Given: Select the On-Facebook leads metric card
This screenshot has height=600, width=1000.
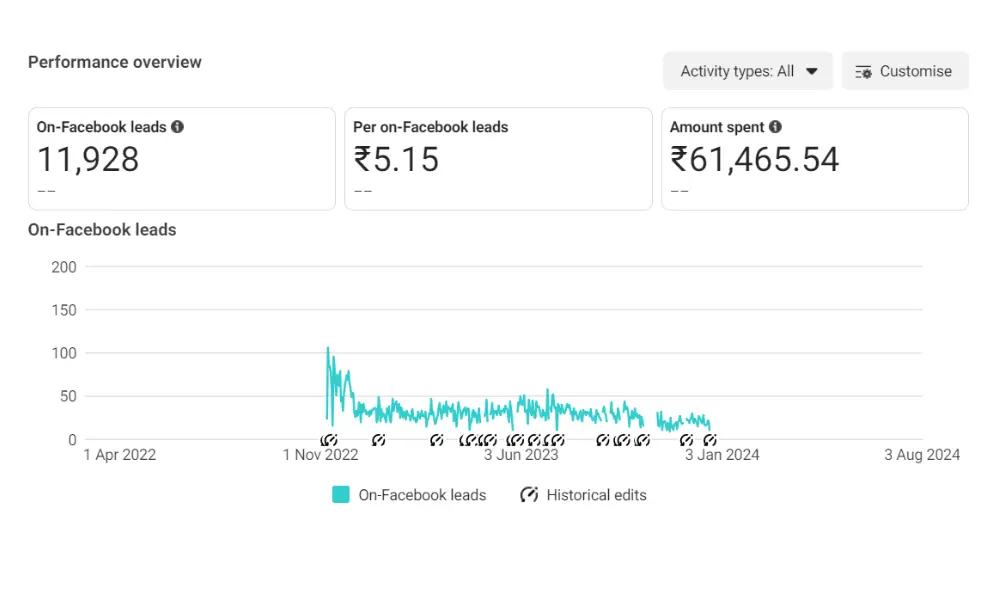Looking at the screenshot, I should [182, 159].
